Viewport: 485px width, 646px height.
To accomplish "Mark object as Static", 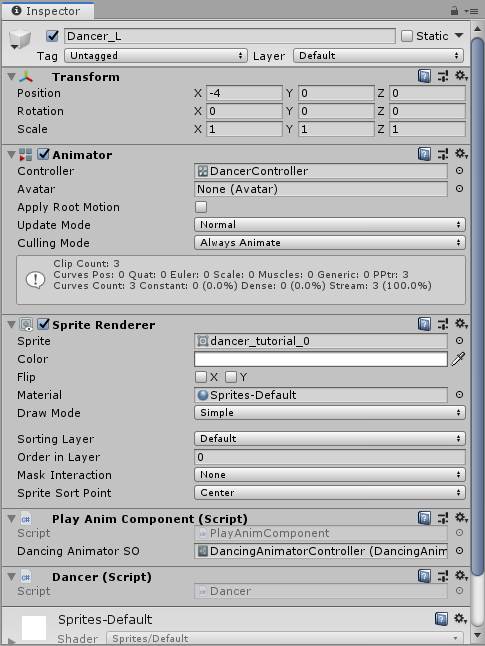I will point(407,36).
